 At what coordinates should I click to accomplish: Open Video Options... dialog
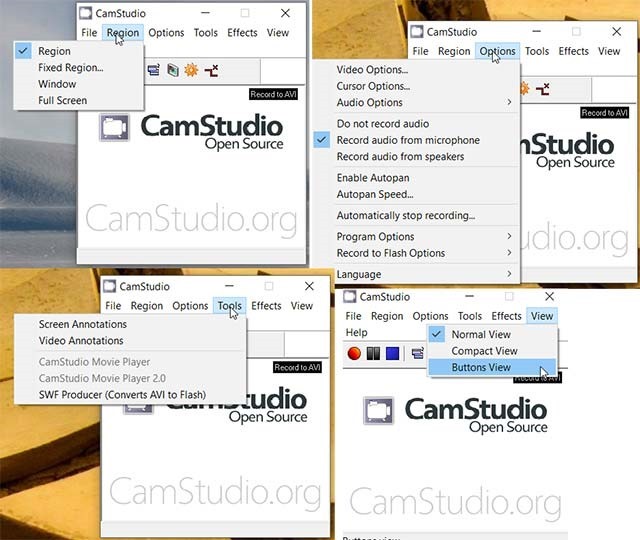click(x=416, y=70)
